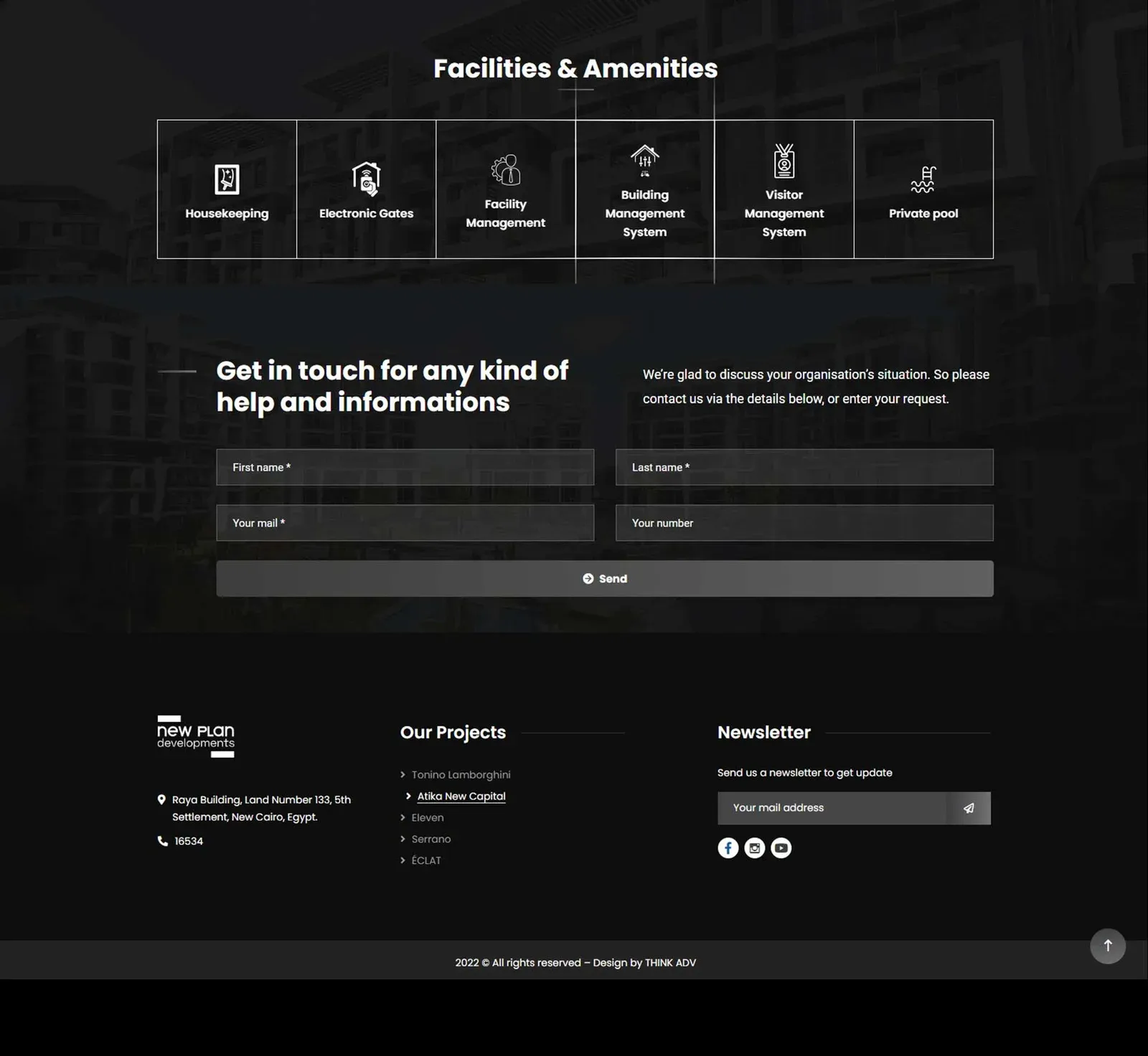The height and width of the screenshot is (1056, 1148).
Task: Click the Electronic Gates icon
Action: point(366,179)
